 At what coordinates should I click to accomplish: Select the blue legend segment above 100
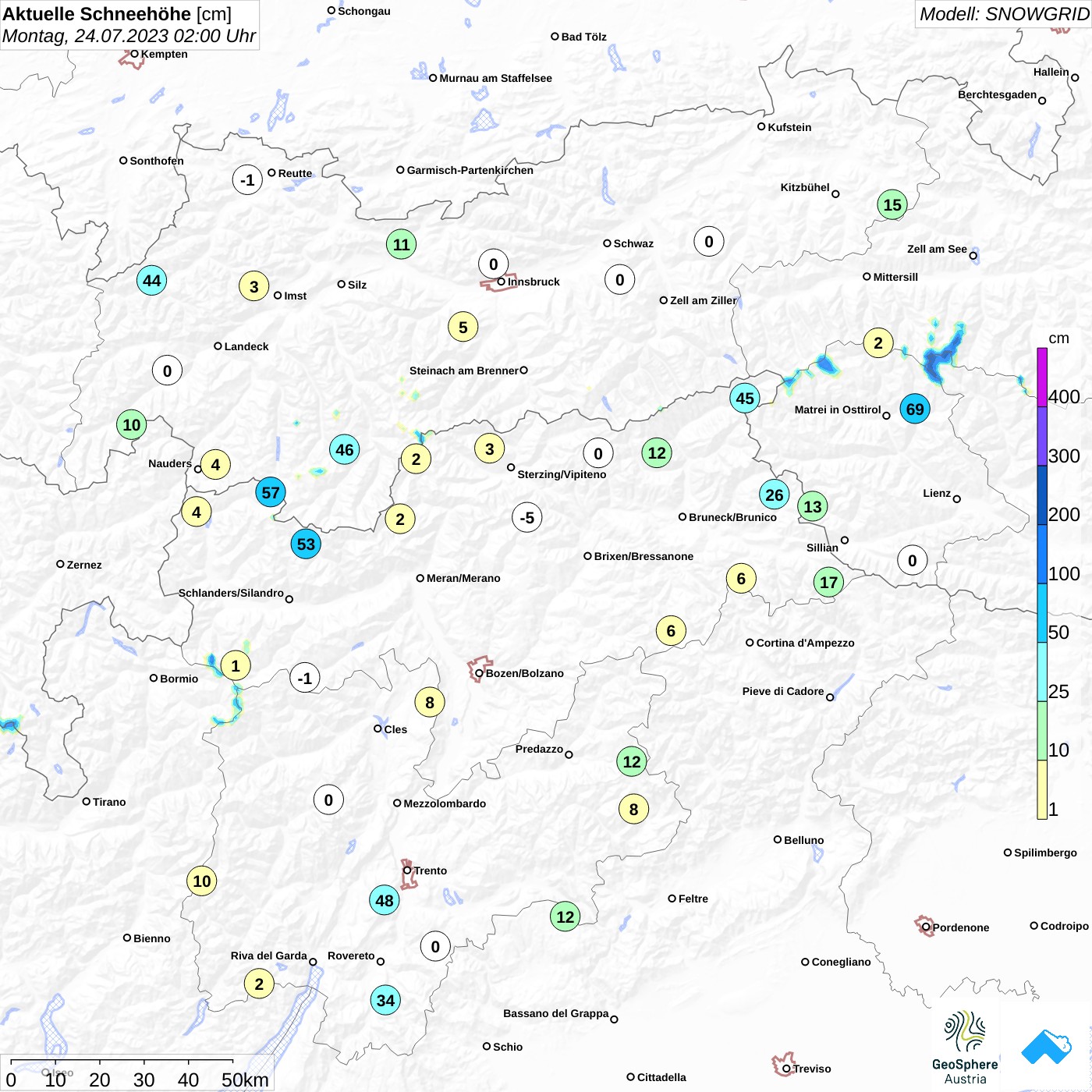(1042, 554)
